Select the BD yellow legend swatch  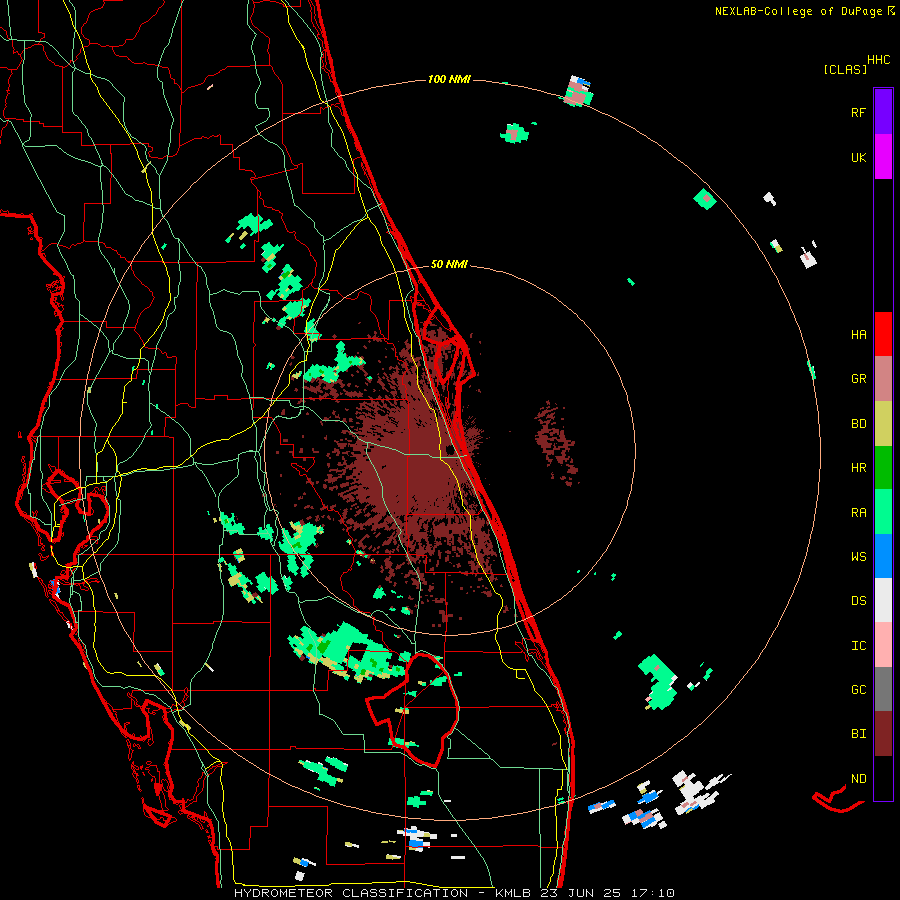tap(883, 423)
